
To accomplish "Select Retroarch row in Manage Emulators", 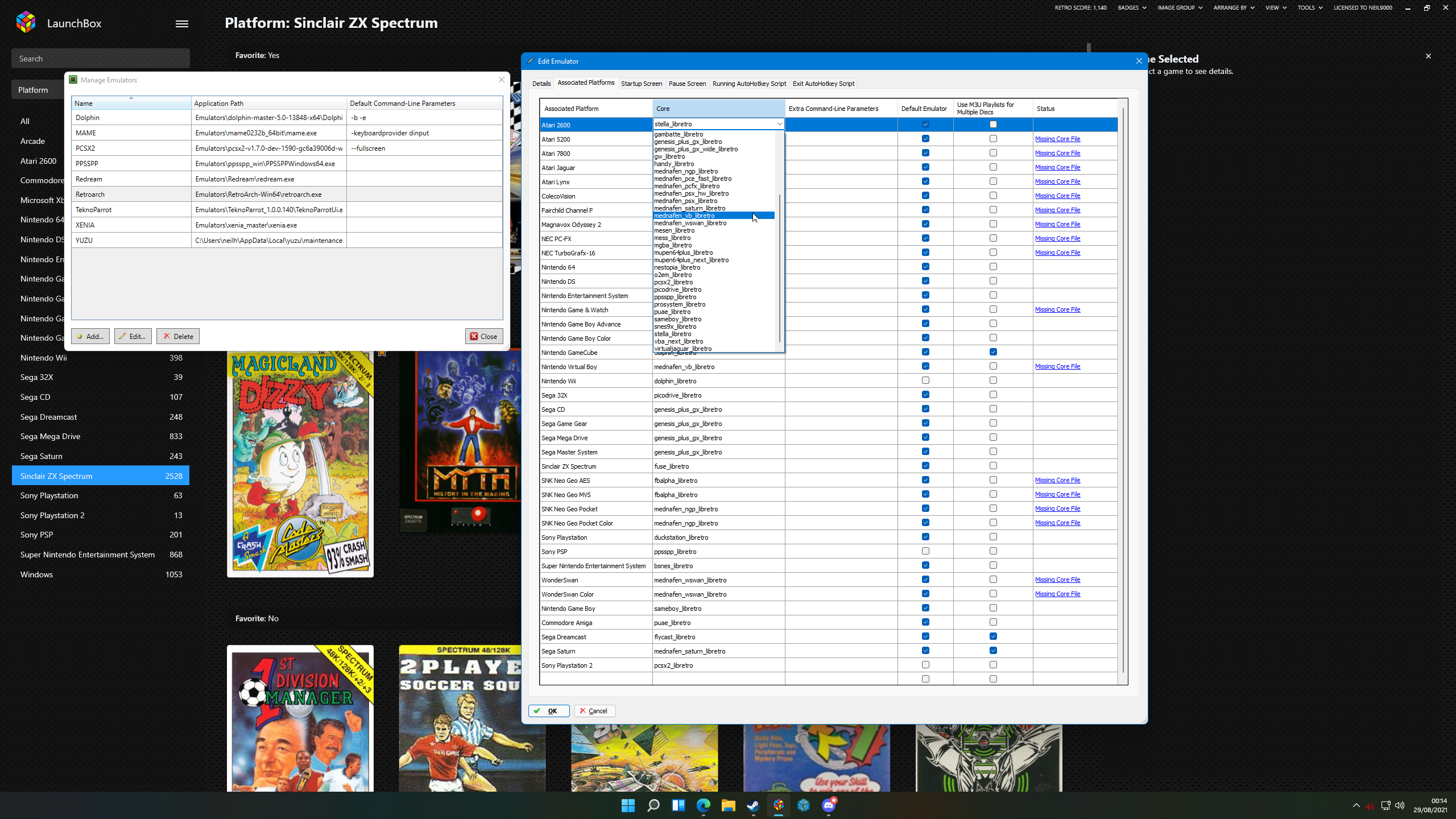I will point(287,194).
